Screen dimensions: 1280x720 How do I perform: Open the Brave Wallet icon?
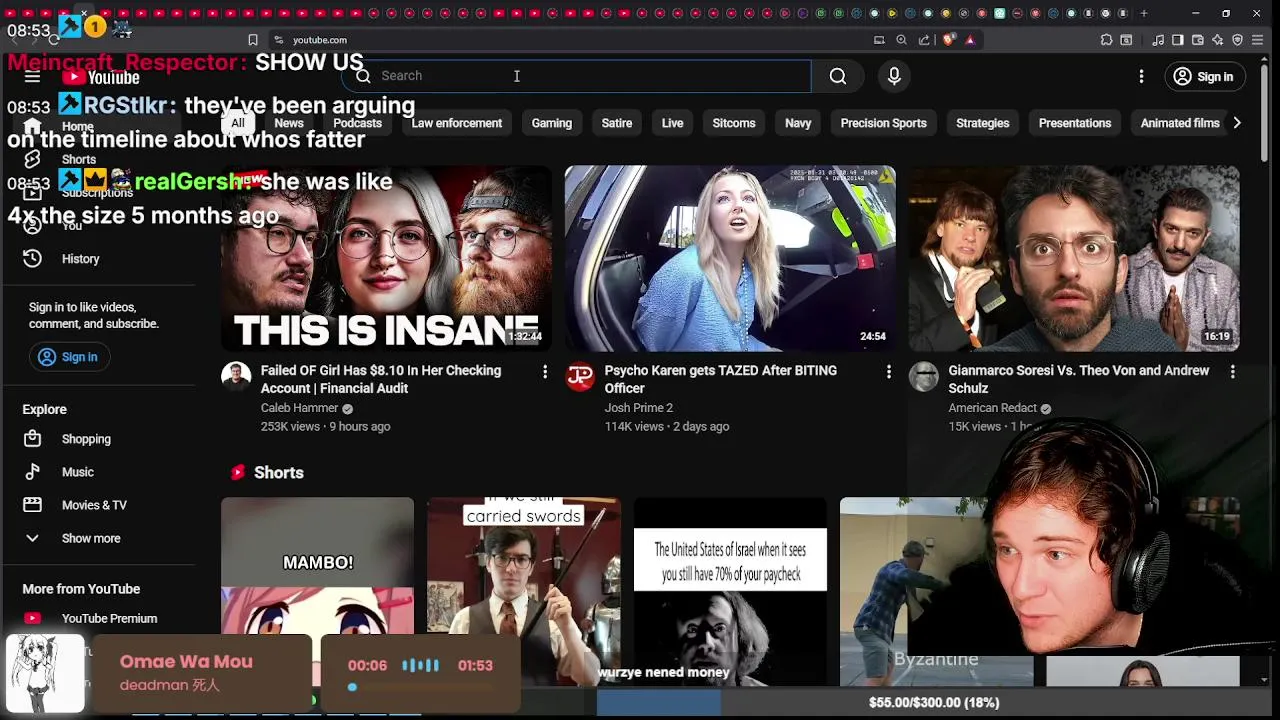[1198, 40]
